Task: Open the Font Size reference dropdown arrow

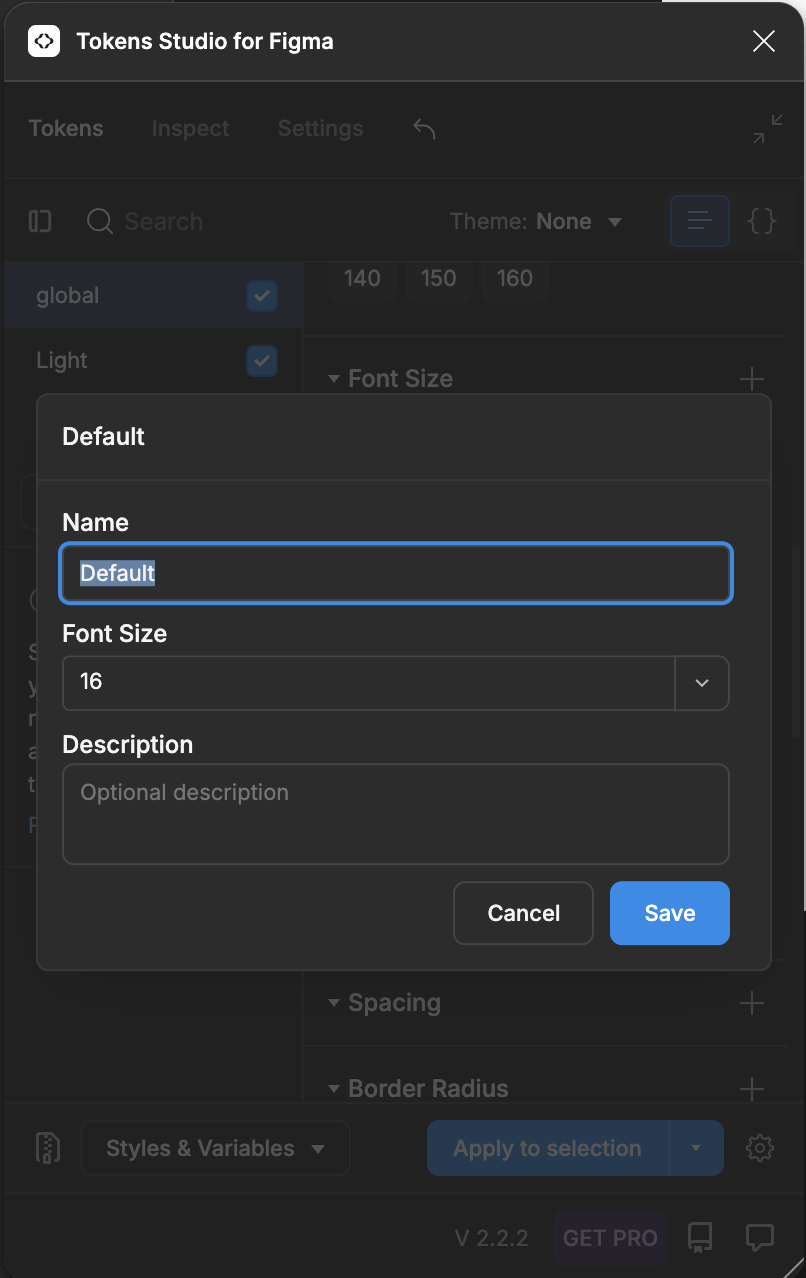Action: (702, 683)
